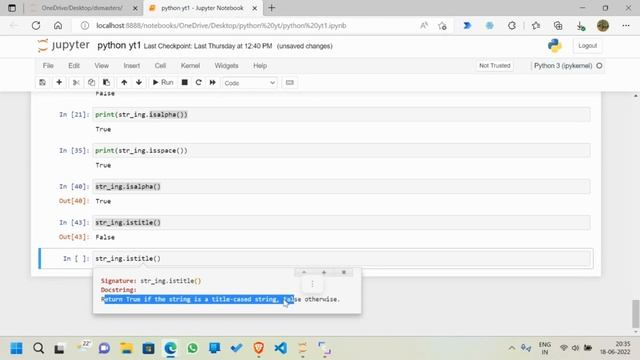Open the tab actions menu icon
This screenshot has width=640, height=360.
[12, 8]
